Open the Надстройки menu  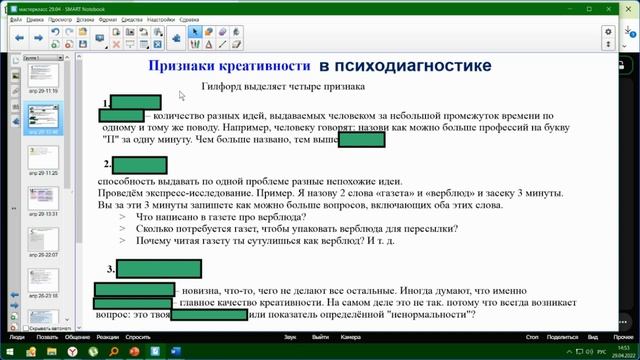161,20
